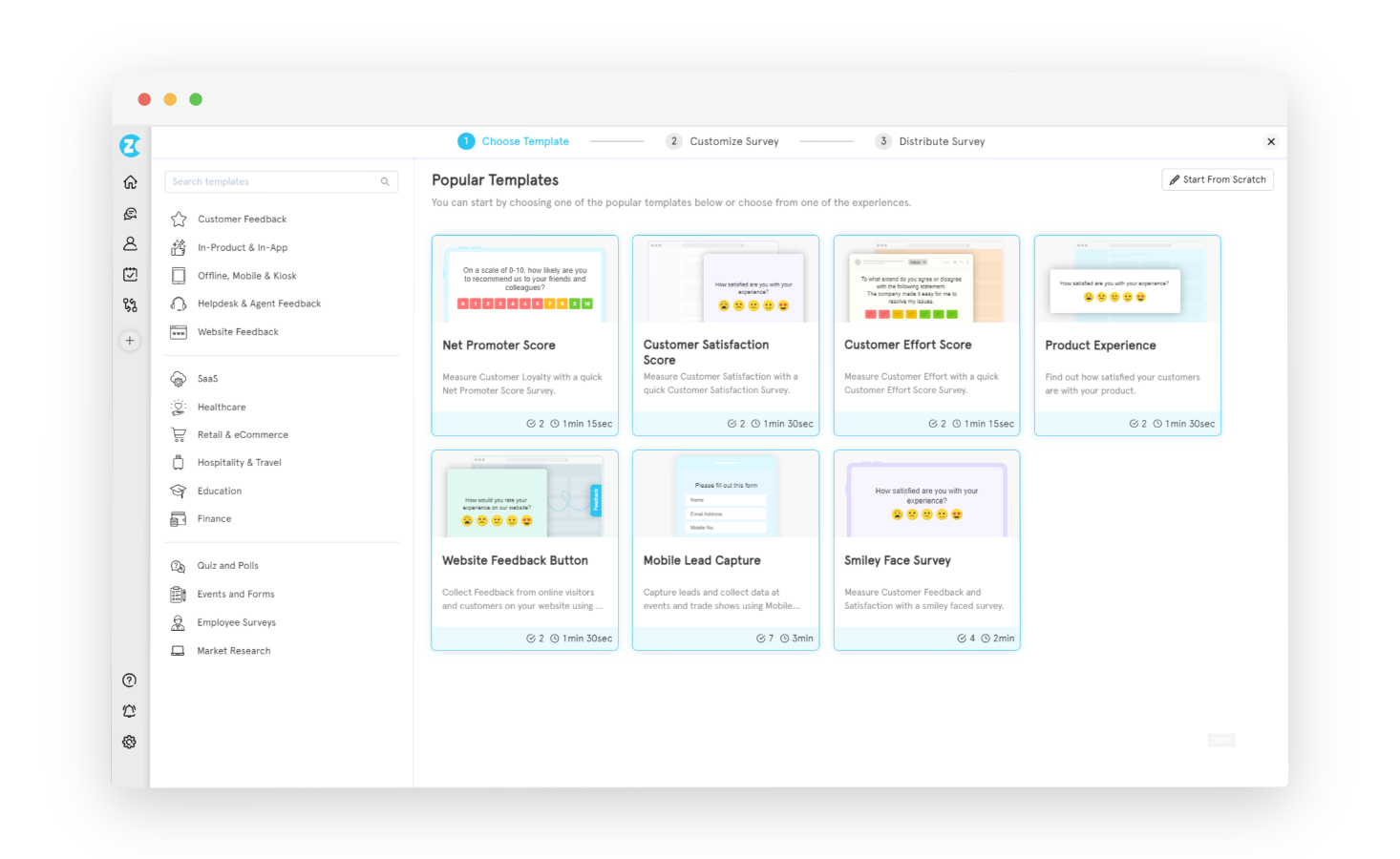
Task: Click the Zonka logo in the top-left corner
Action: pos(130,145)
